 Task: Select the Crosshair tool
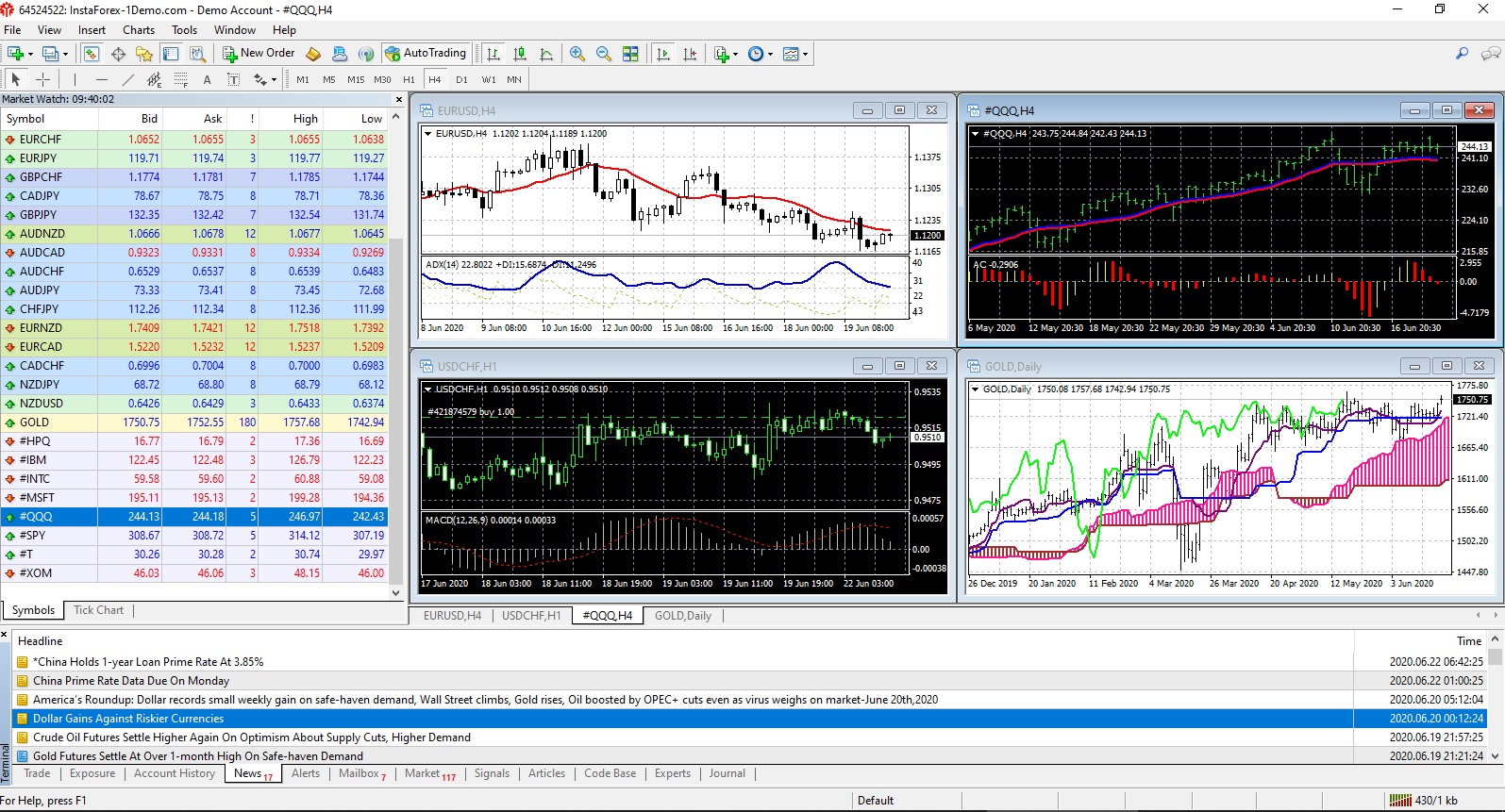(x=42, y=79)
